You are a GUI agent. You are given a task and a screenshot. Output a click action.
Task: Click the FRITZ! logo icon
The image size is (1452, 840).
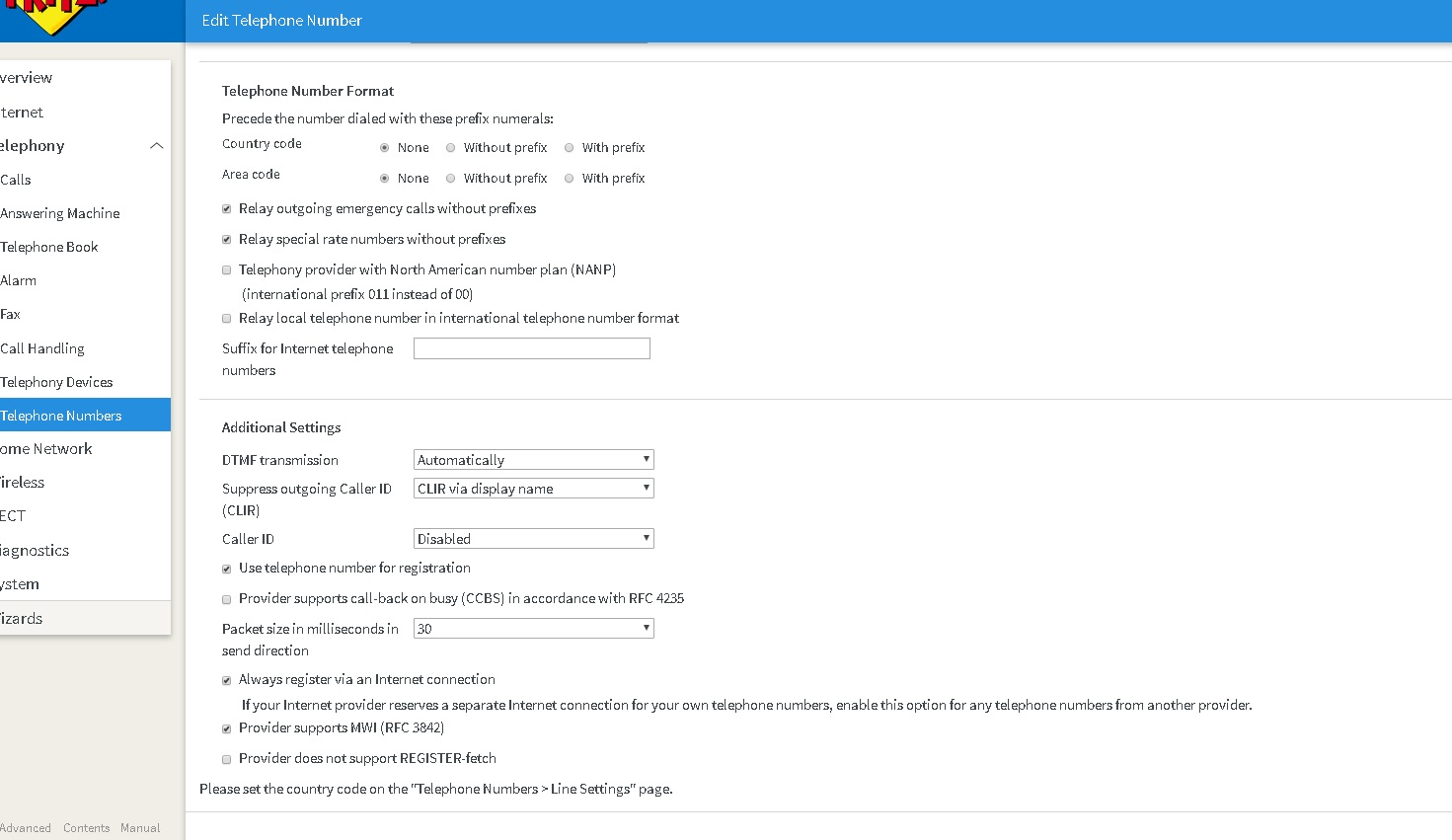(x=54, y=17)
